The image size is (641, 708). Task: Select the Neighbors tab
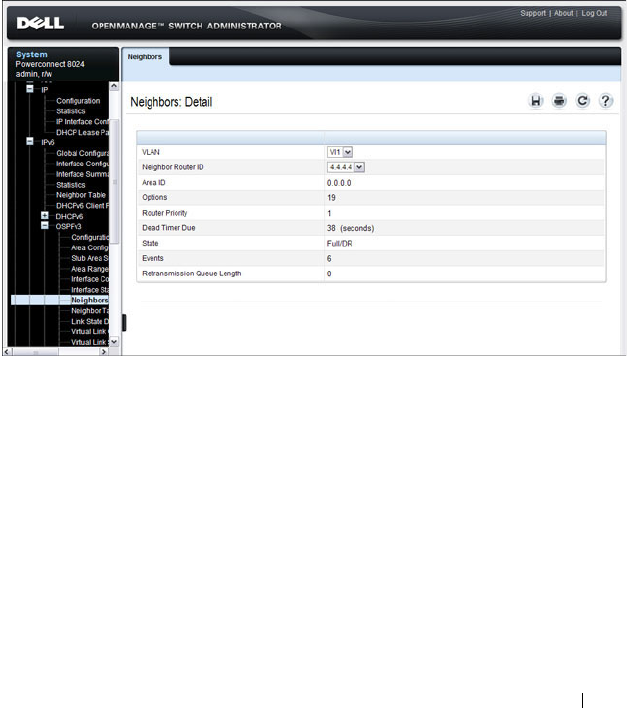[x=145, y=57]
